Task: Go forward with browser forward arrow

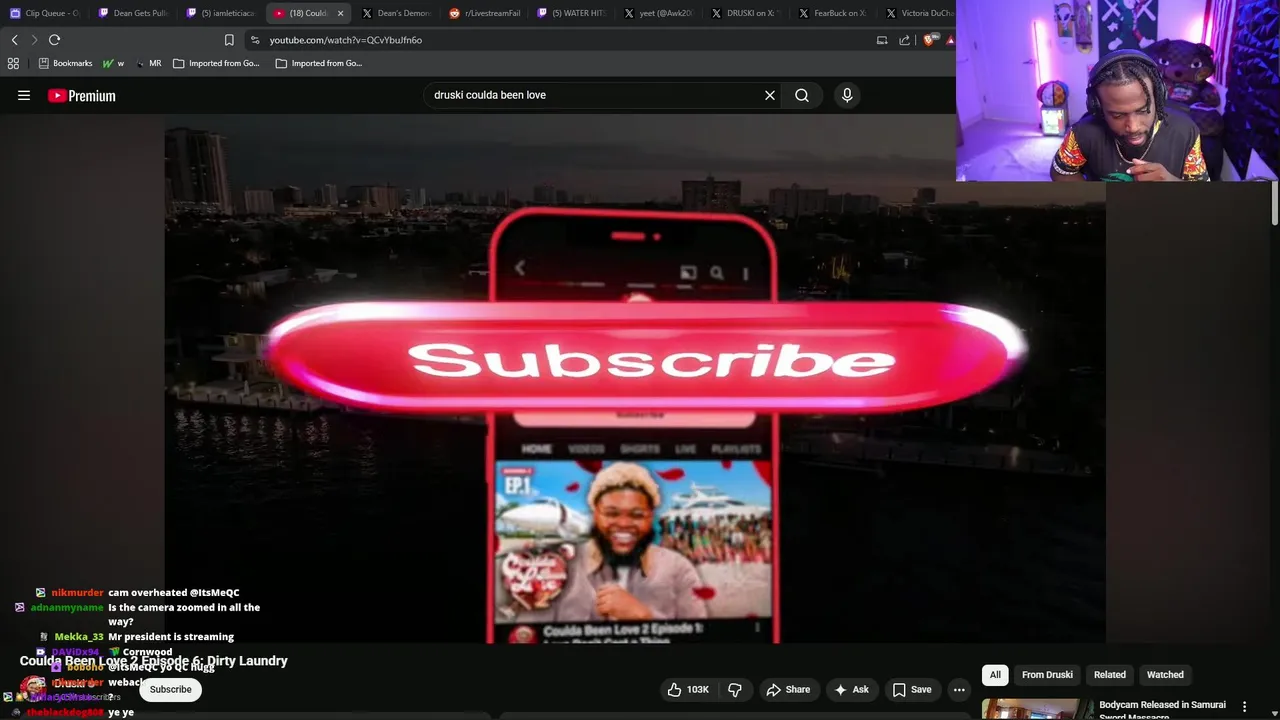Action: (x=34, y=40)
